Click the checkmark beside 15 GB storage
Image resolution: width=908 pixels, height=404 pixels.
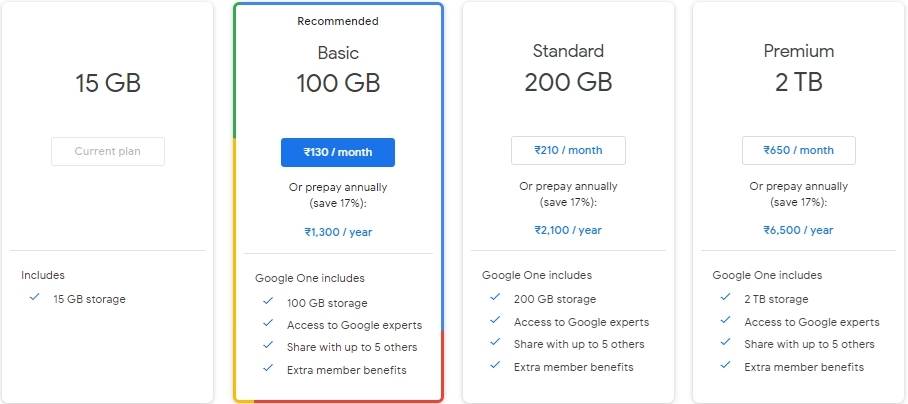point(35,298)
